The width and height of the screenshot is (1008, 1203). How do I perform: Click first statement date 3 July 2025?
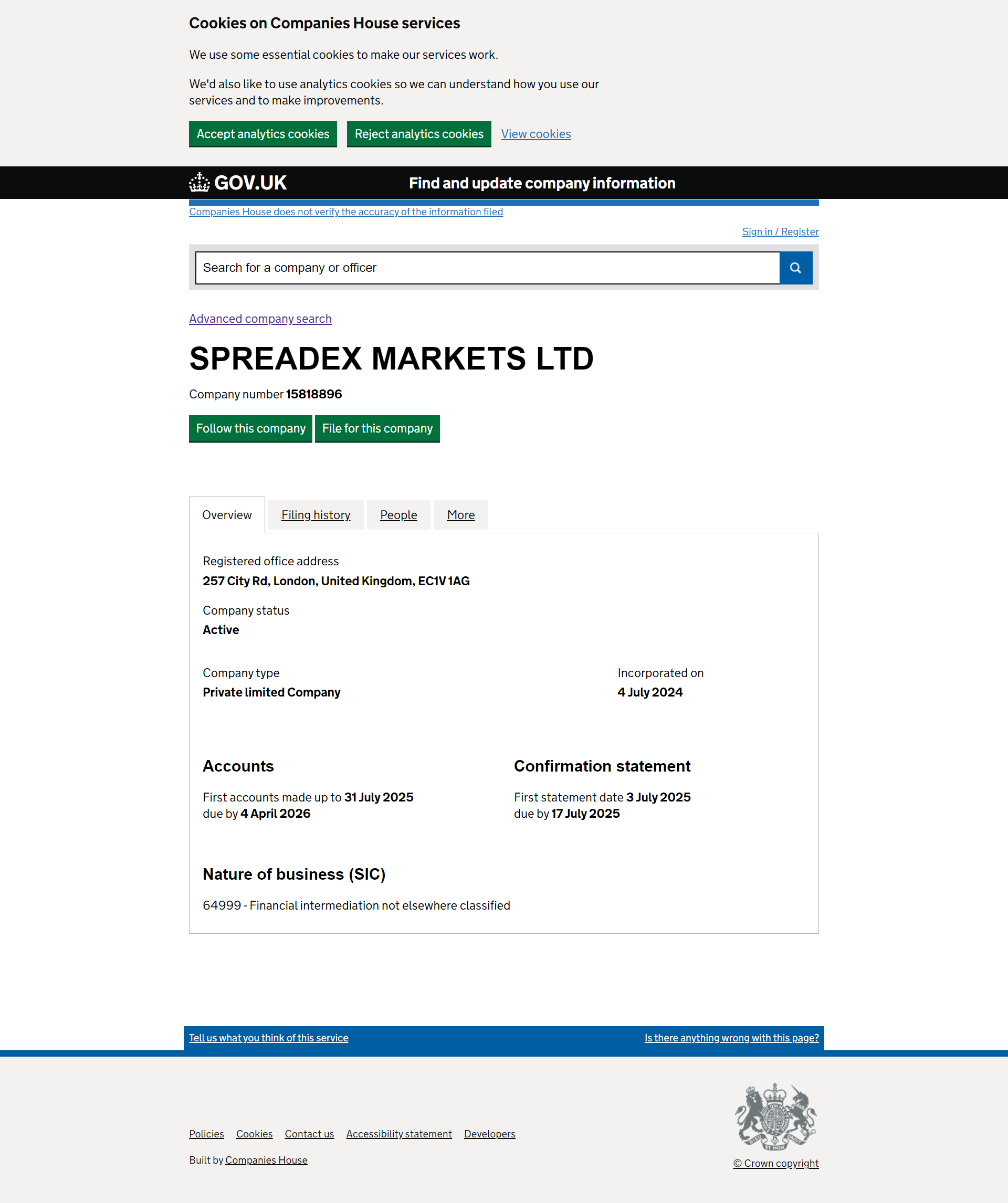click(658, 797)
